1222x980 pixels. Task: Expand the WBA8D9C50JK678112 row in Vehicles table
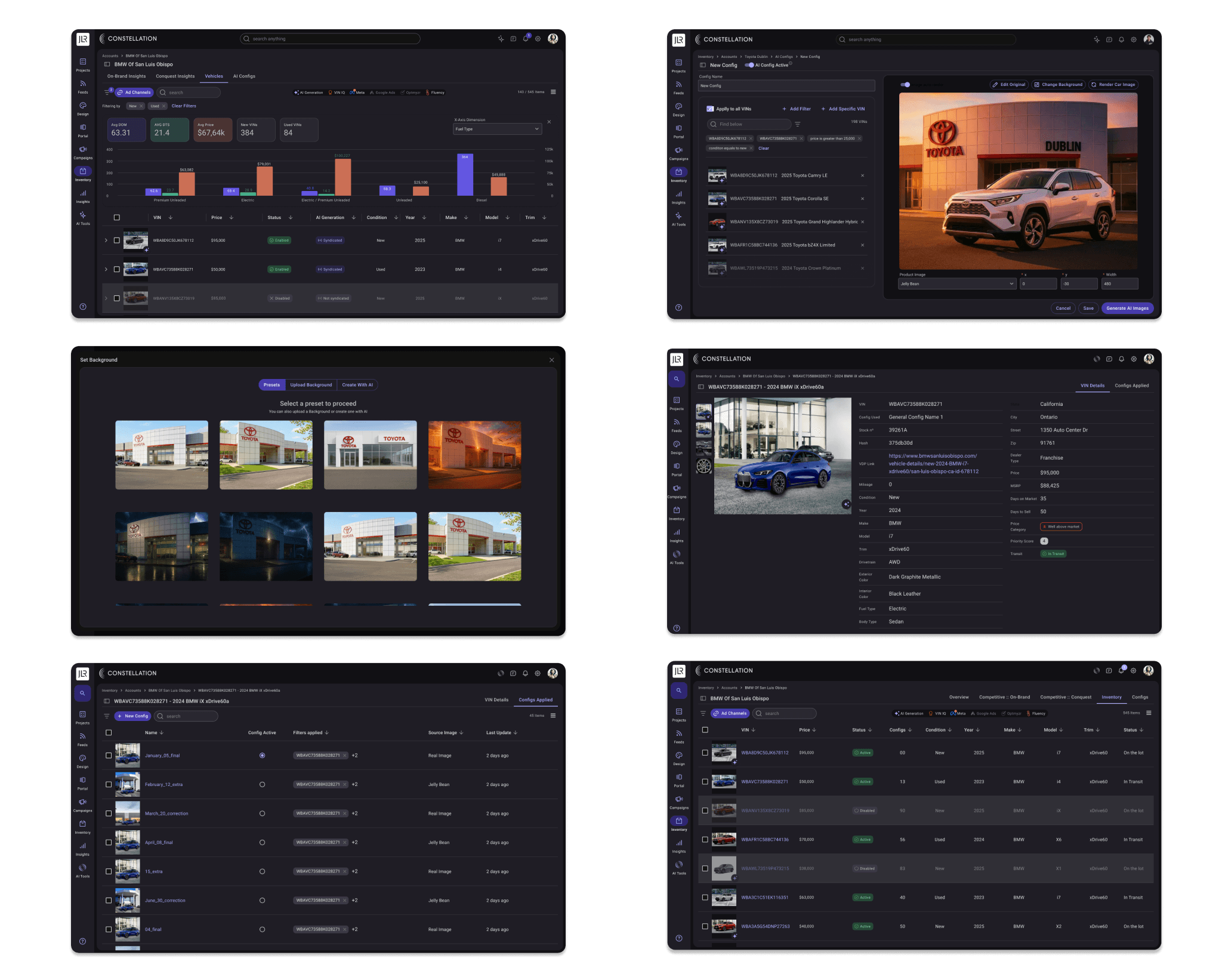click(x=106, y=241)
